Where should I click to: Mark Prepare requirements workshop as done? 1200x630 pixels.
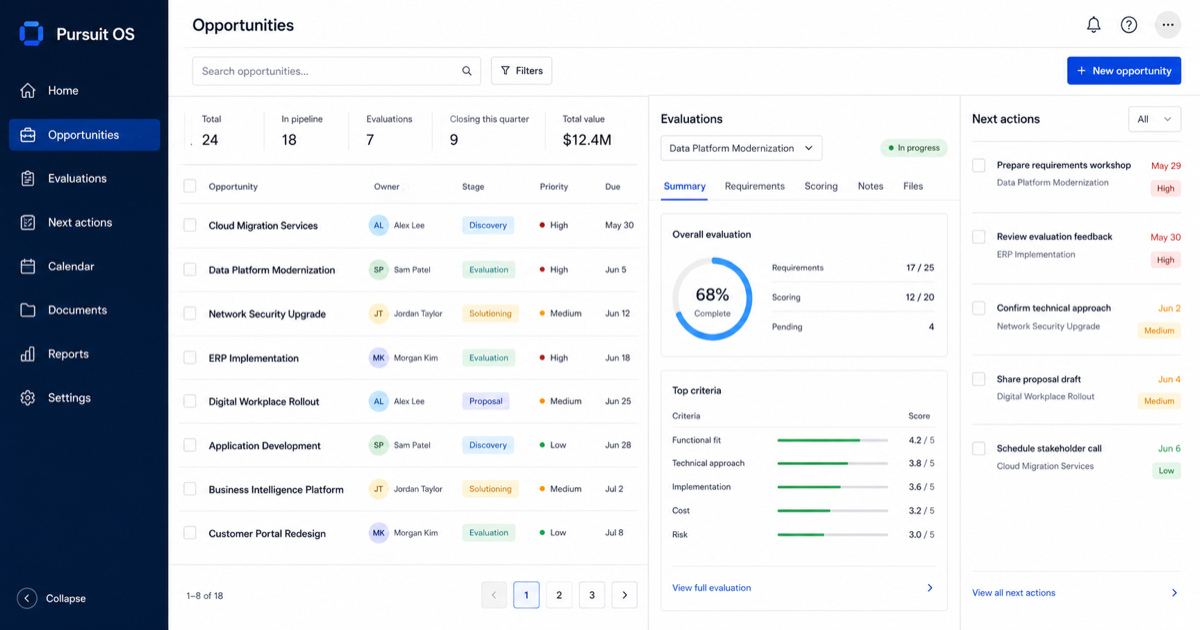(979, 166)
